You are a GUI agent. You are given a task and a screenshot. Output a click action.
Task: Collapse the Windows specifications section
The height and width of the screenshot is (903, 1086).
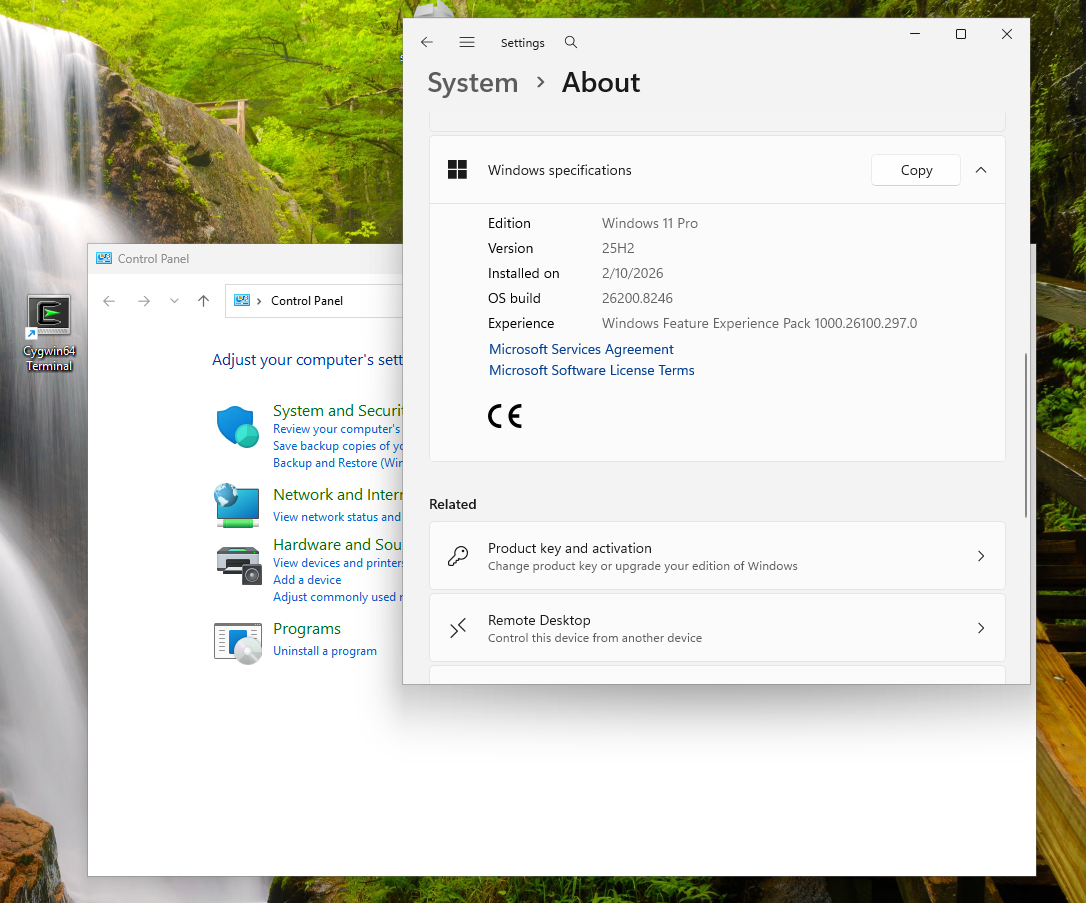tap(981, 170)
